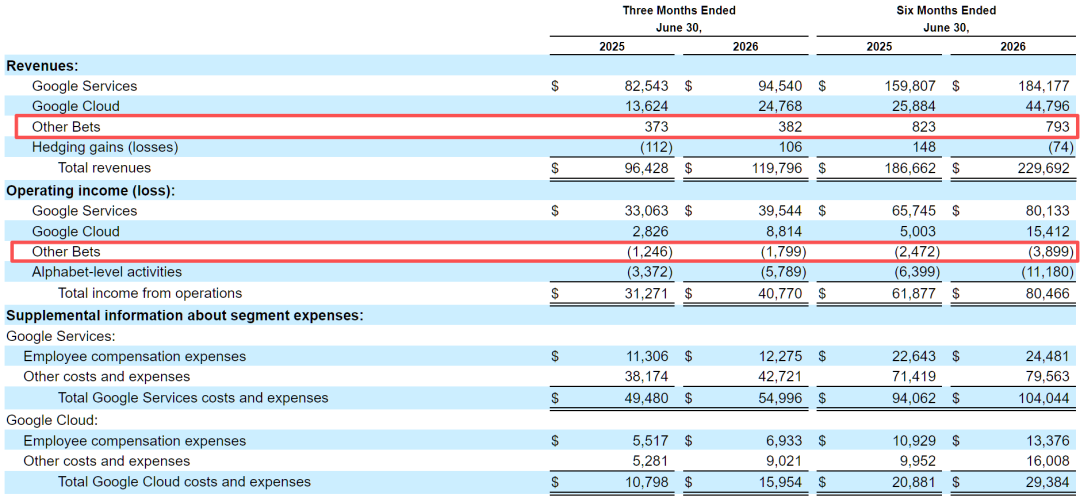Click the total revenues value 229,692

pyautogui.click(x=1043, y=167)
